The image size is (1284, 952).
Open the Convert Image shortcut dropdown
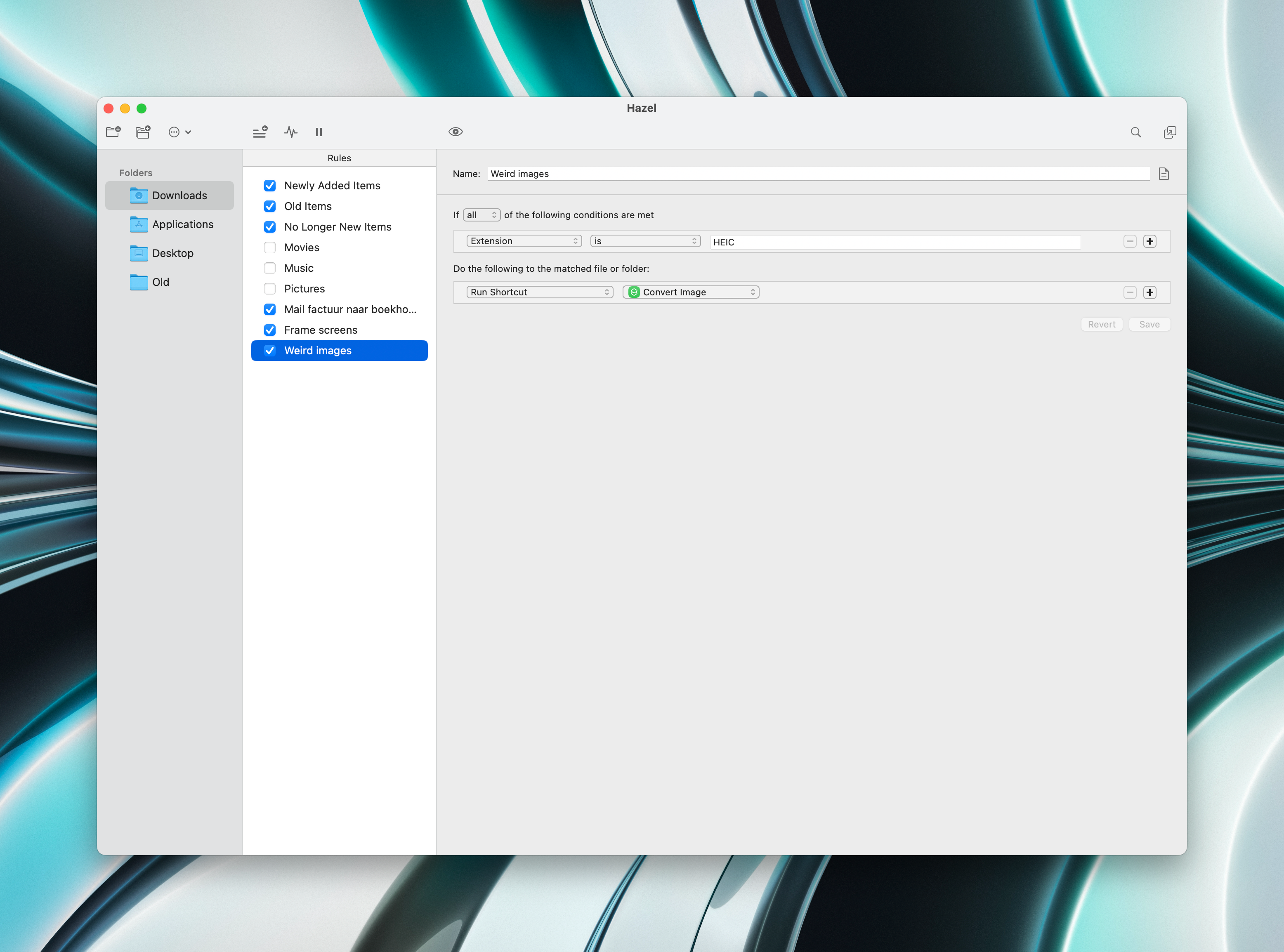[x=690, y=292]
